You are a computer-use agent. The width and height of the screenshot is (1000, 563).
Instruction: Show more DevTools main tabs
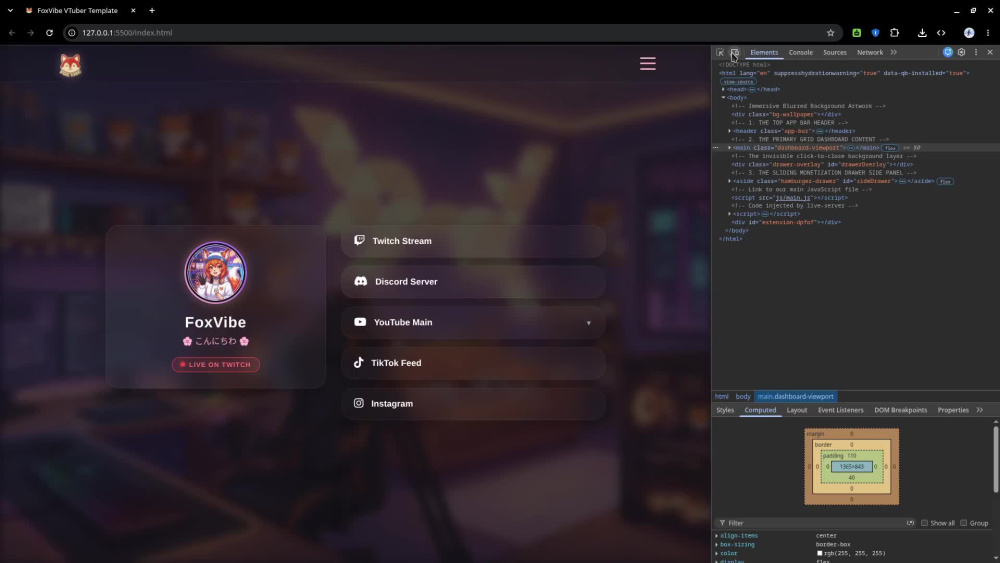(x=893, y=52)
